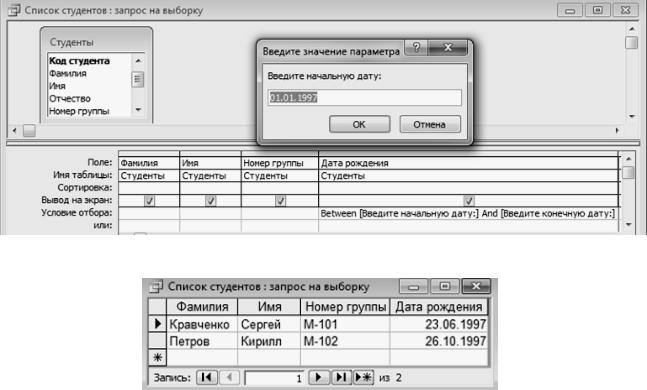Viewport: 647px width, 390px height.
Task: Go to first record in results window
Action: pyautogui.click(x=207, y=377)
